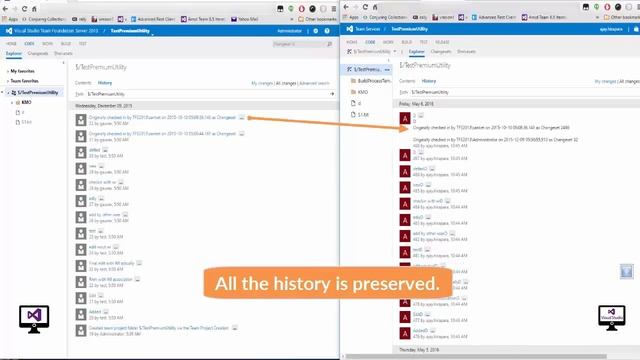Click Administrator user name in left TFS header
The height and width of the screenshot is (360, 640).
pyautogui.click(x=289, y=31)
